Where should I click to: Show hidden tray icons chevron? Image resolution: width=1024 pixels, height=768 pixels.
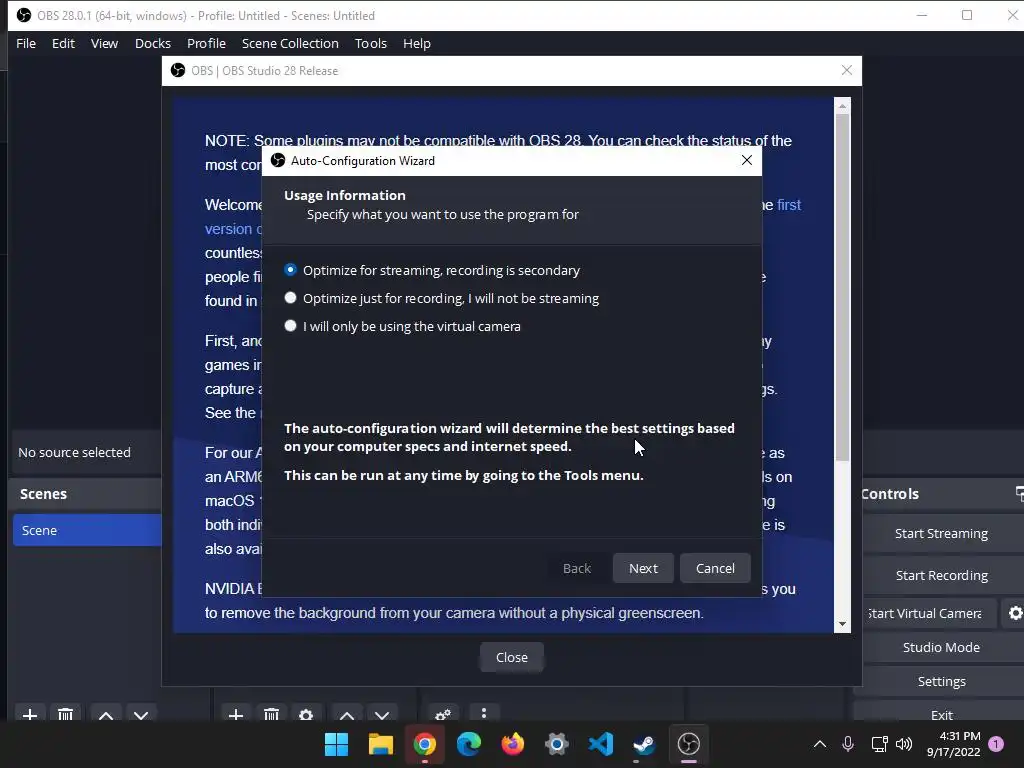click(x=820, y=744)
